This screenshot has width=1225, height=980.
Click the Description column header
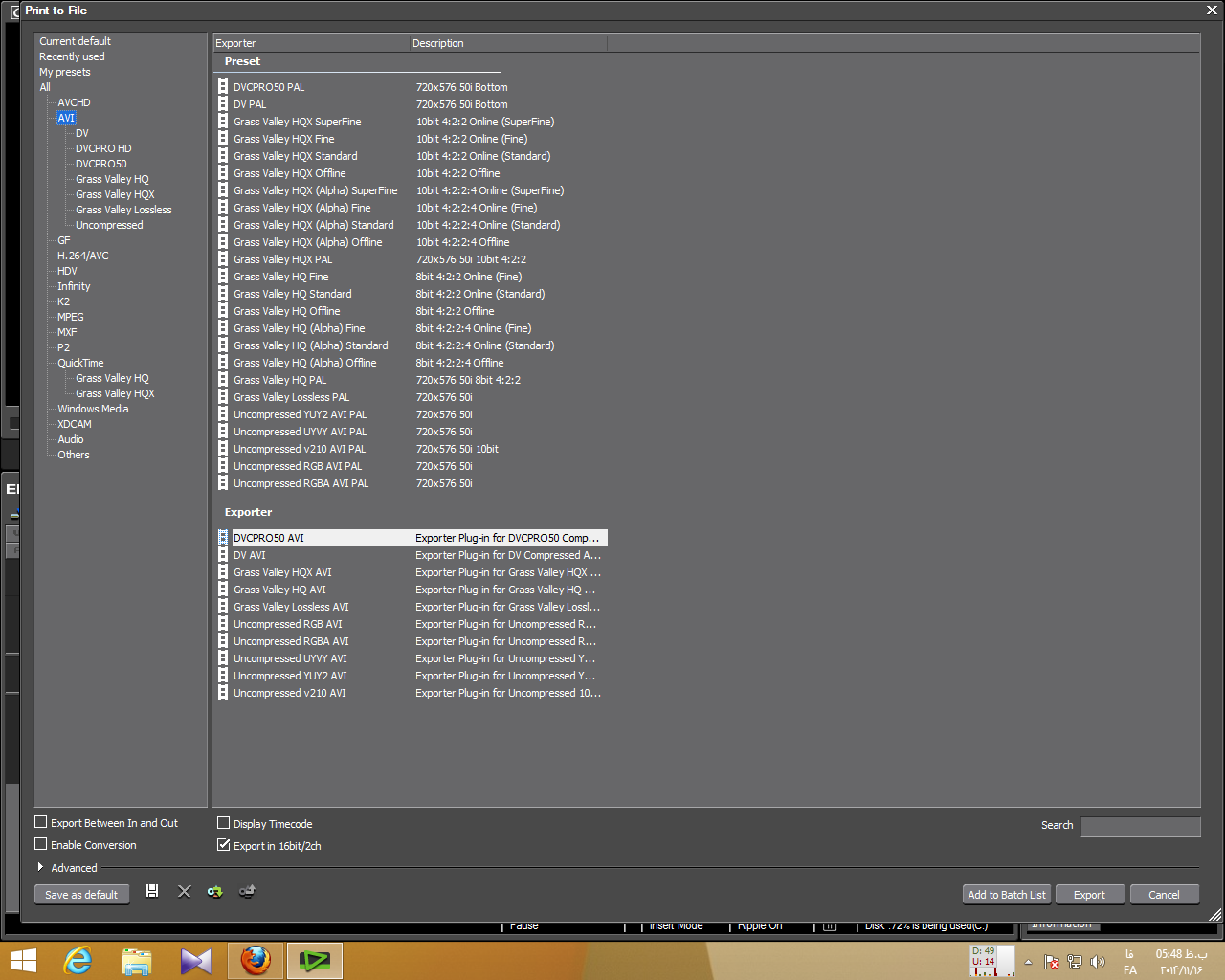(x=508, y=43)
